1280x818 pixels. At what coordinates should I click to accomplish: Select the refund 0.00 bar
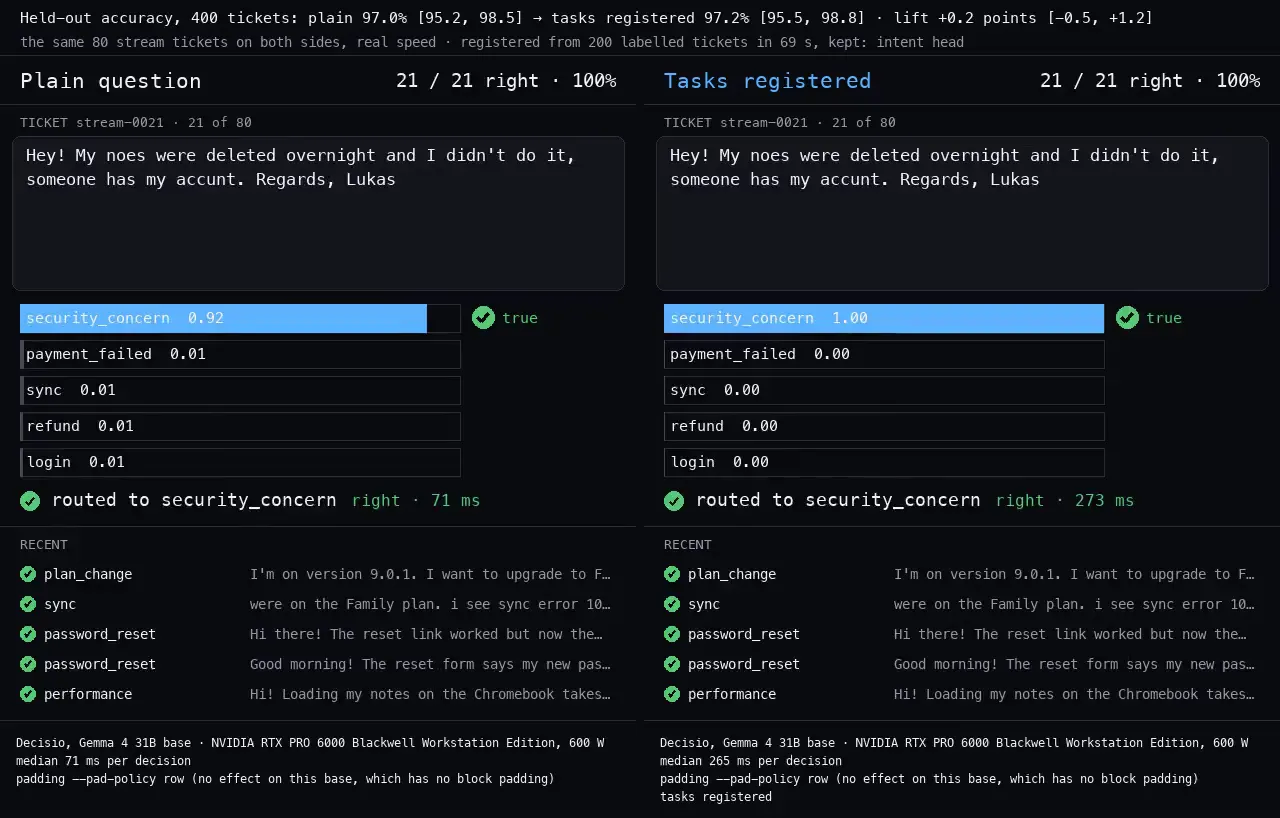[x=884, y=426]
